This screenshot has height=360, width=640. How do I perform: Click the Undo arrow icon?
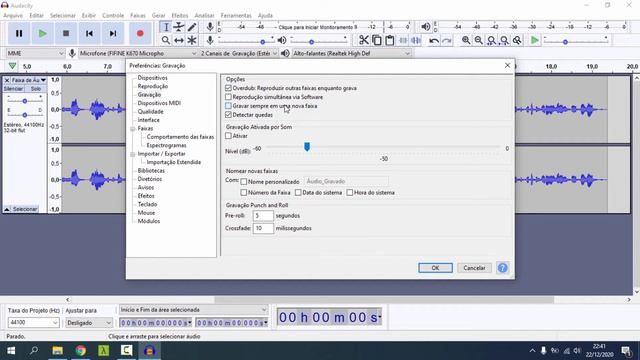(x=434, y=40)
